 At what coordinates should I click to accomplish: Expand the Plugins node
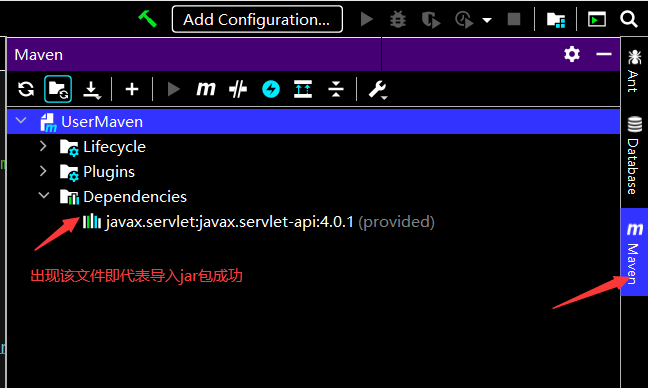coord(43,171)
